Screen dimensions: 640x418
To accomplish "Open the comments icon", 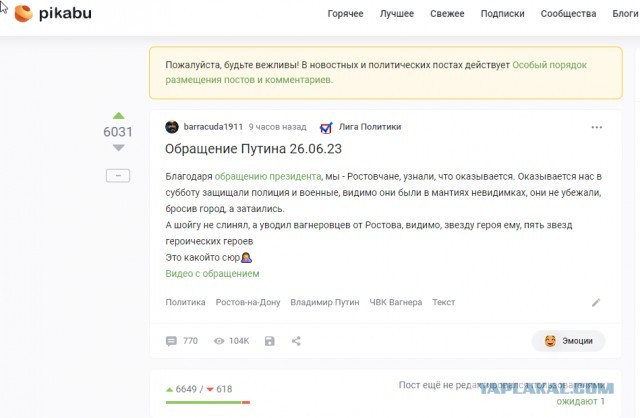I will point(171,341).
